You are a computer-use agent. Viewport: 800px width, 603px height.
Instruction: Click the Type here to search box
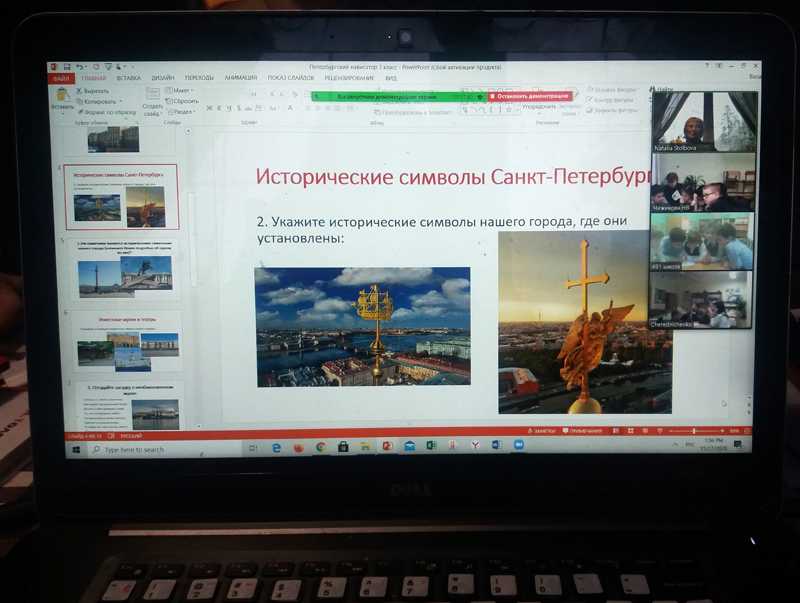[x=163, y=449]
